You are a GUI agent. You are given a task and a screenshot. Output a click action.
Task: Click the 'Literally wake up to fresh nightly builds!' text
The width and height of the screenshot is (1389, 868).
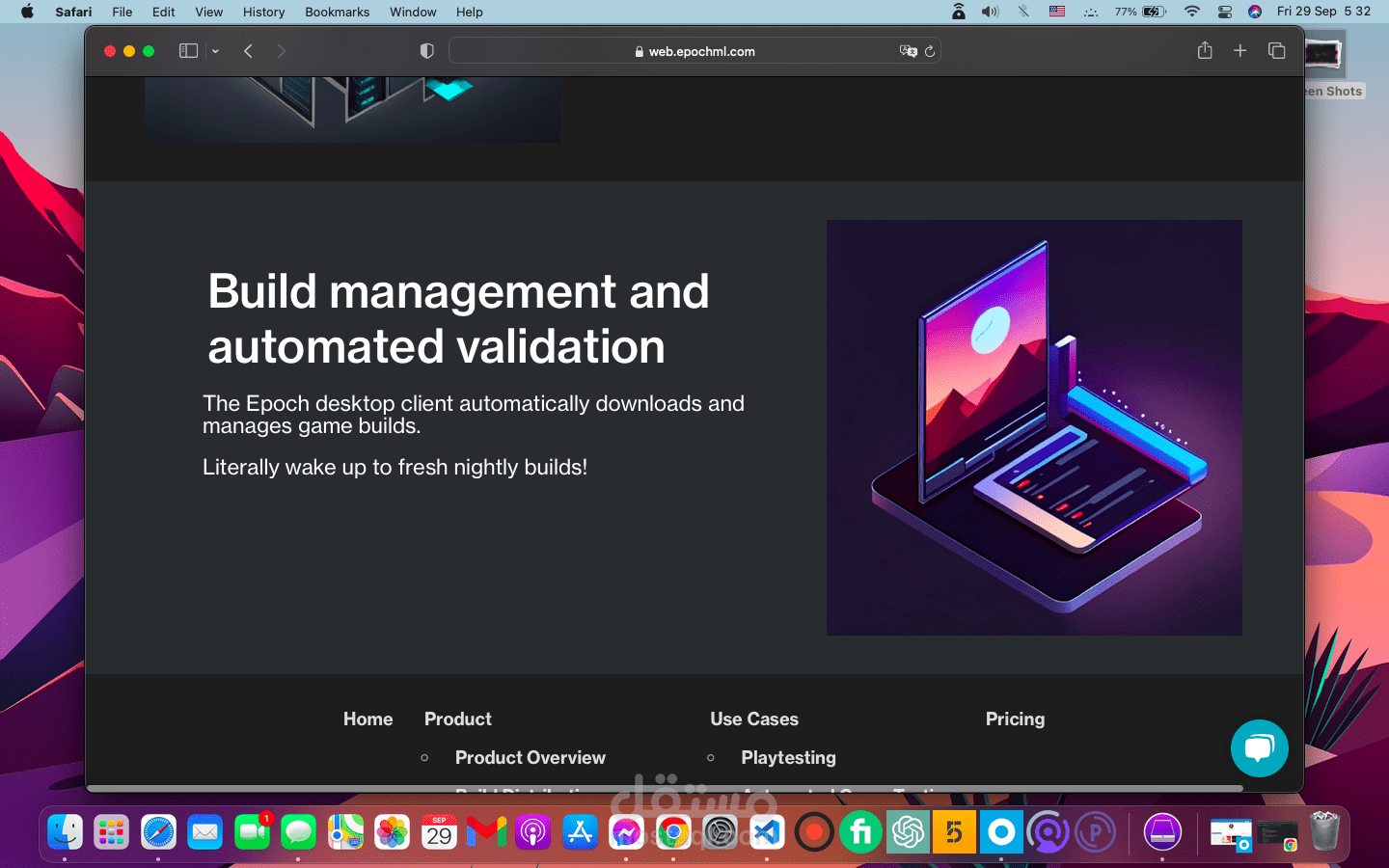click(x=395, y=467)
